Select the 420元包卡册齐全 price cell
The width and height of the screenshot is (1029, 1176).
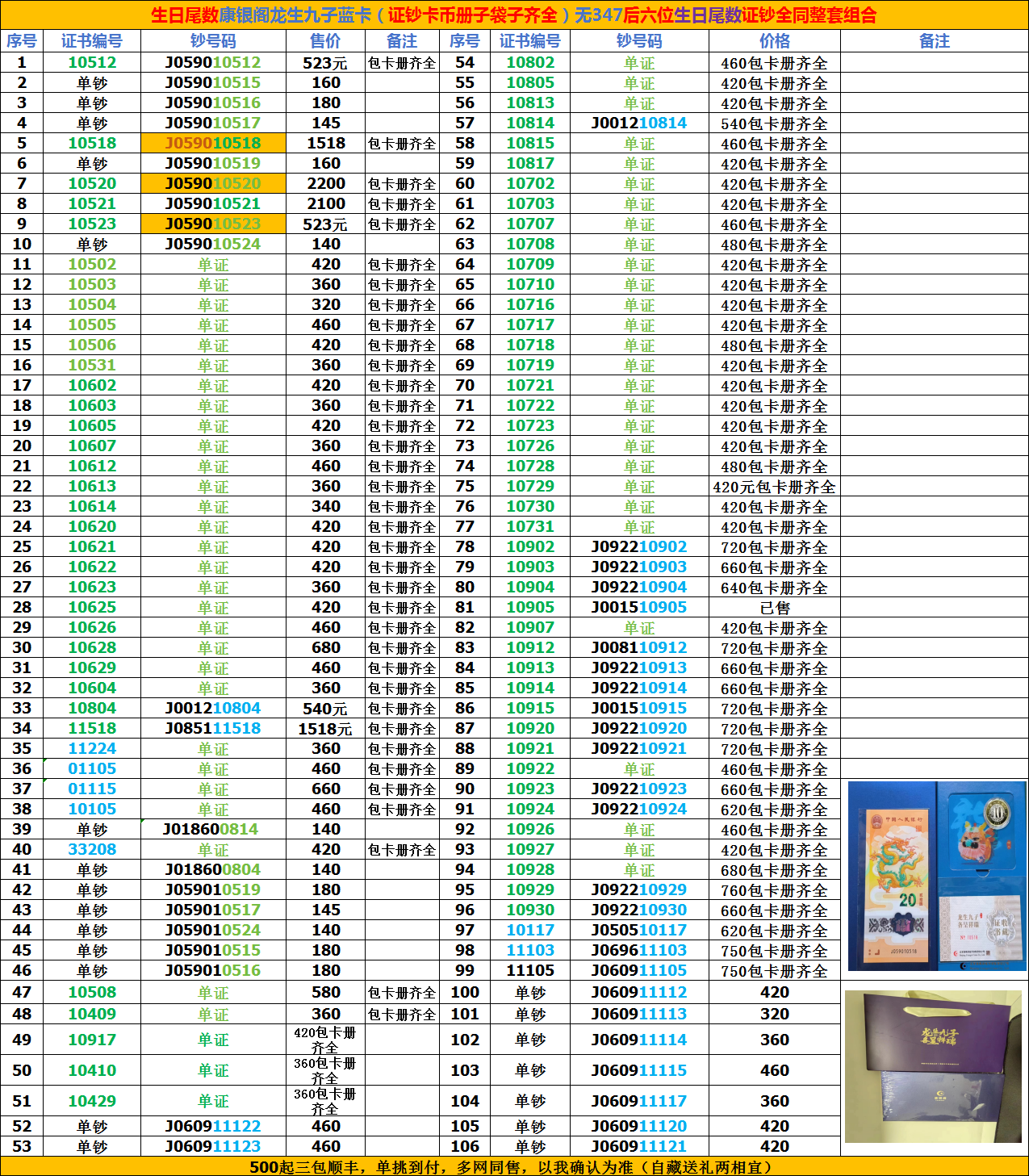pyautogui.click(x=774, y=487)
